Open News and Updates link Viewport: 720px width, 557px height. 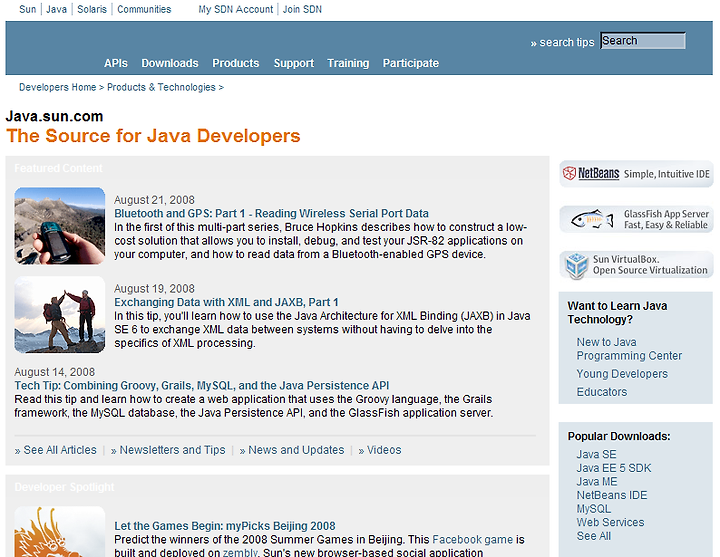coord(296,450)
